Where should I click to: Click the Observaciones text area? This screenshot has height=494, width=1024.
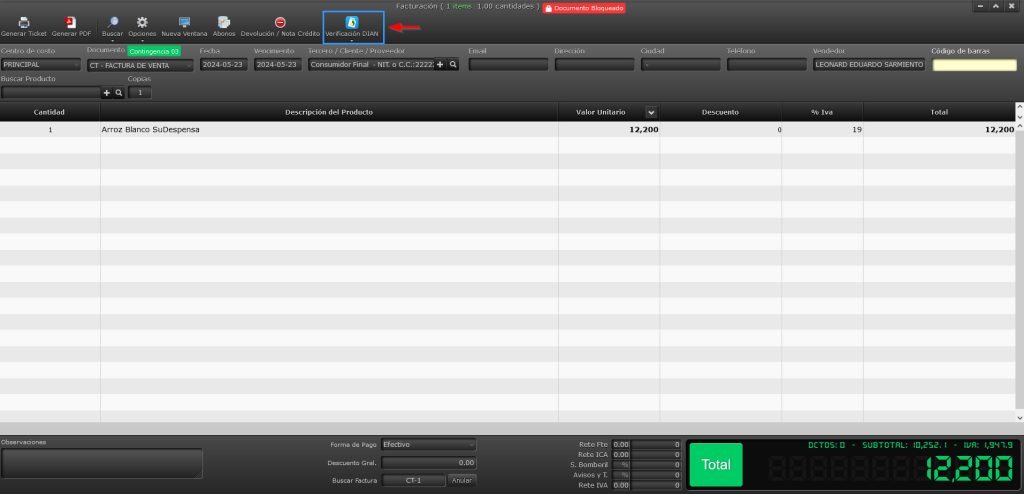pos(102,463)
